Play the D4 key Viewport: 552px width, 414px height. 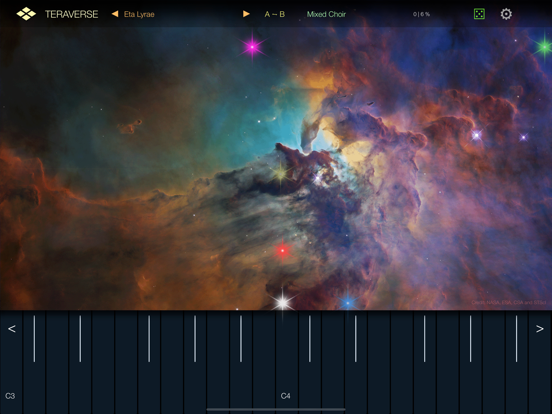pyautogui.click(x=333, y=363)
